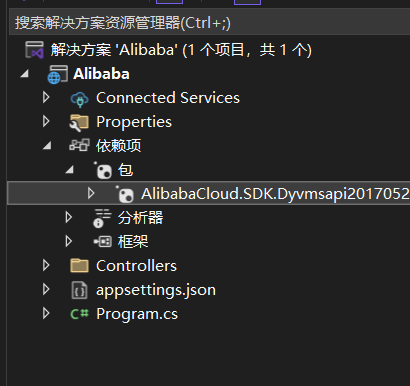Click the Properties wrench folder icon
Image resolution: width=410 pixels, height=386 pixels.
[79, 122]
